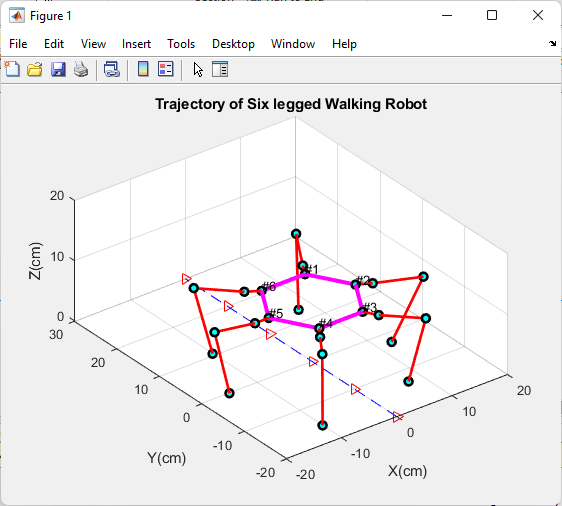Open the Window menu

pyautogui.click(x=293, y=44)
